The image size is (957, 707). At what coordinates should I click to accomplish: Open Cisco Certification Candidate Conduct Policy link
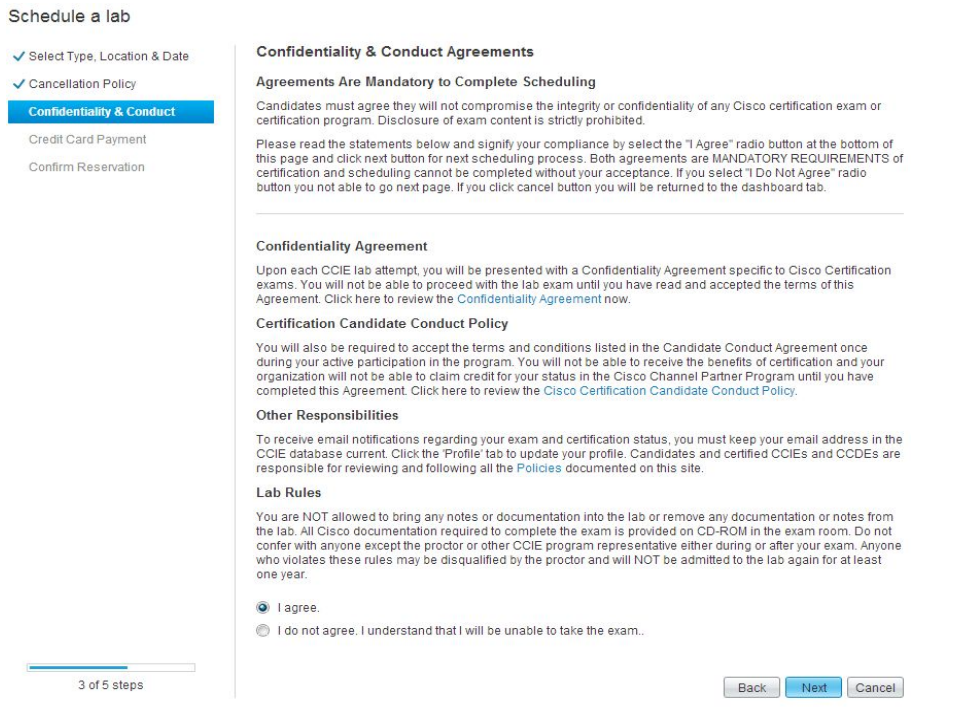(x=670, y=391)
